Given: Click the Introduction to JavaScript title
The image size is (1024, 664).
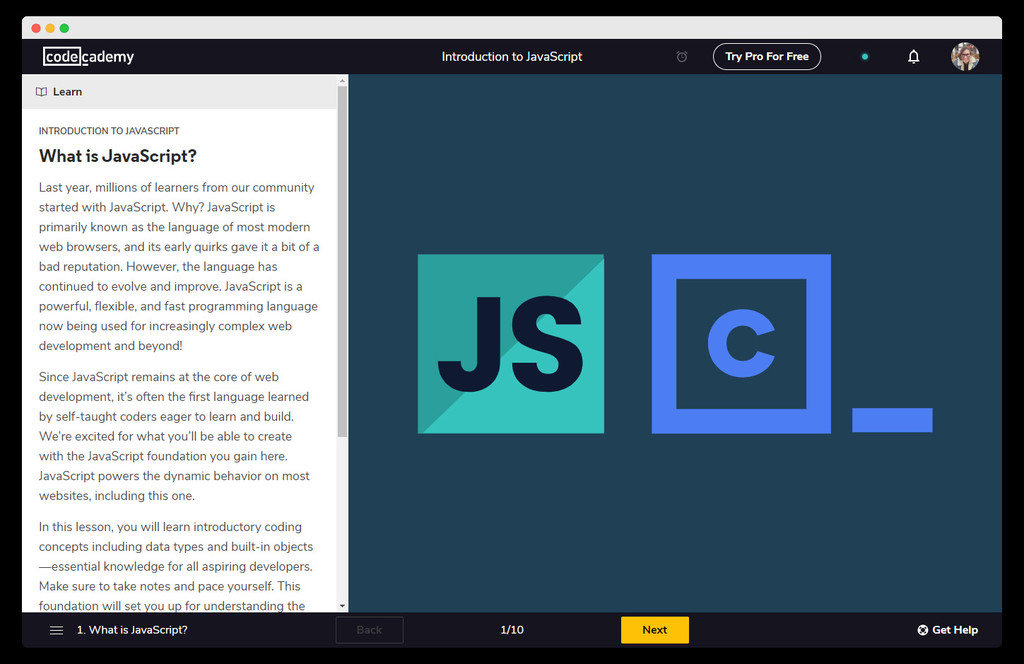Looking at the screenshot, I should coord(512,57).
